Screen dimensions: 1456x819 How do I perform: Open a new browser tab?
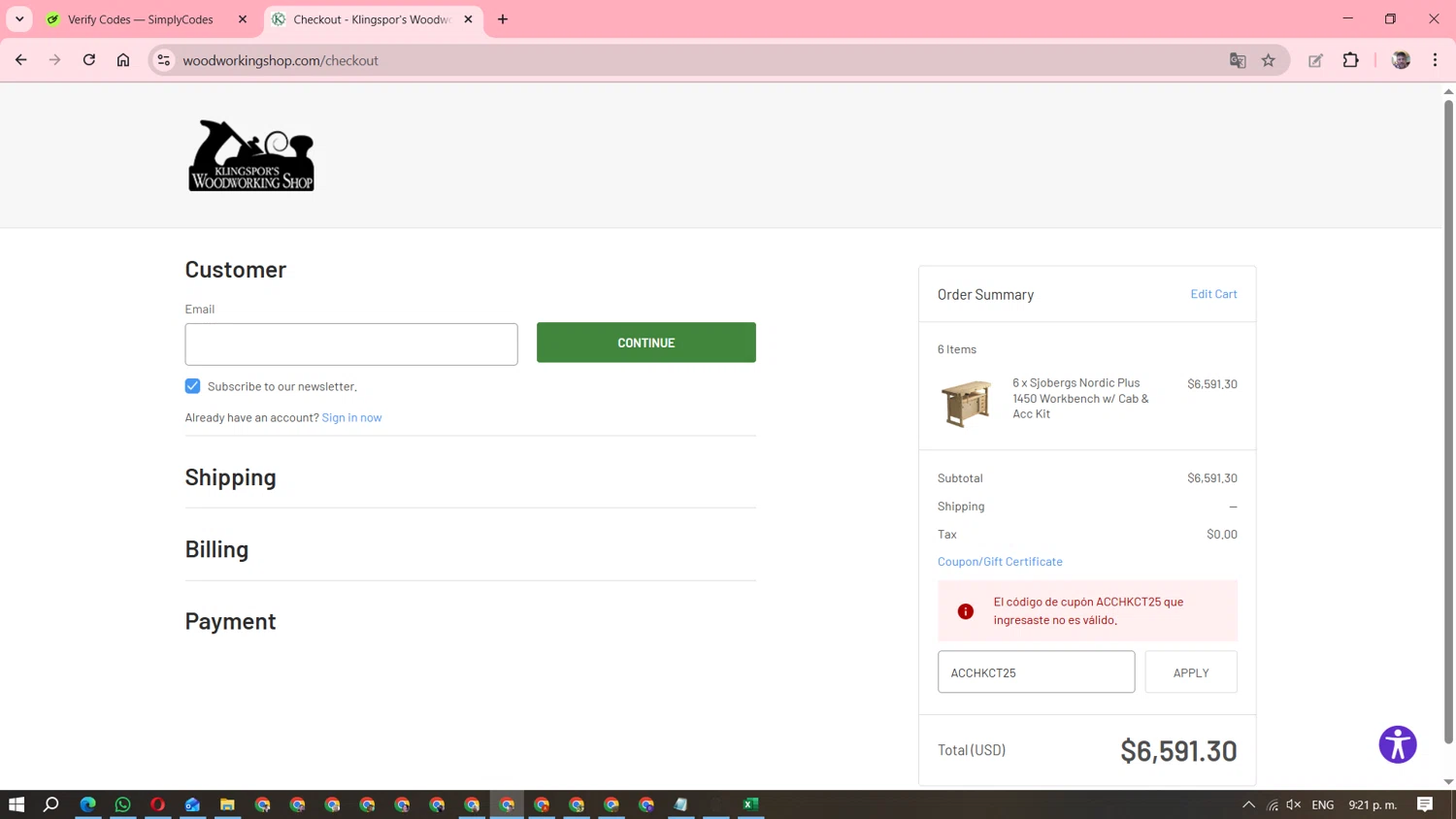point(503,19)
